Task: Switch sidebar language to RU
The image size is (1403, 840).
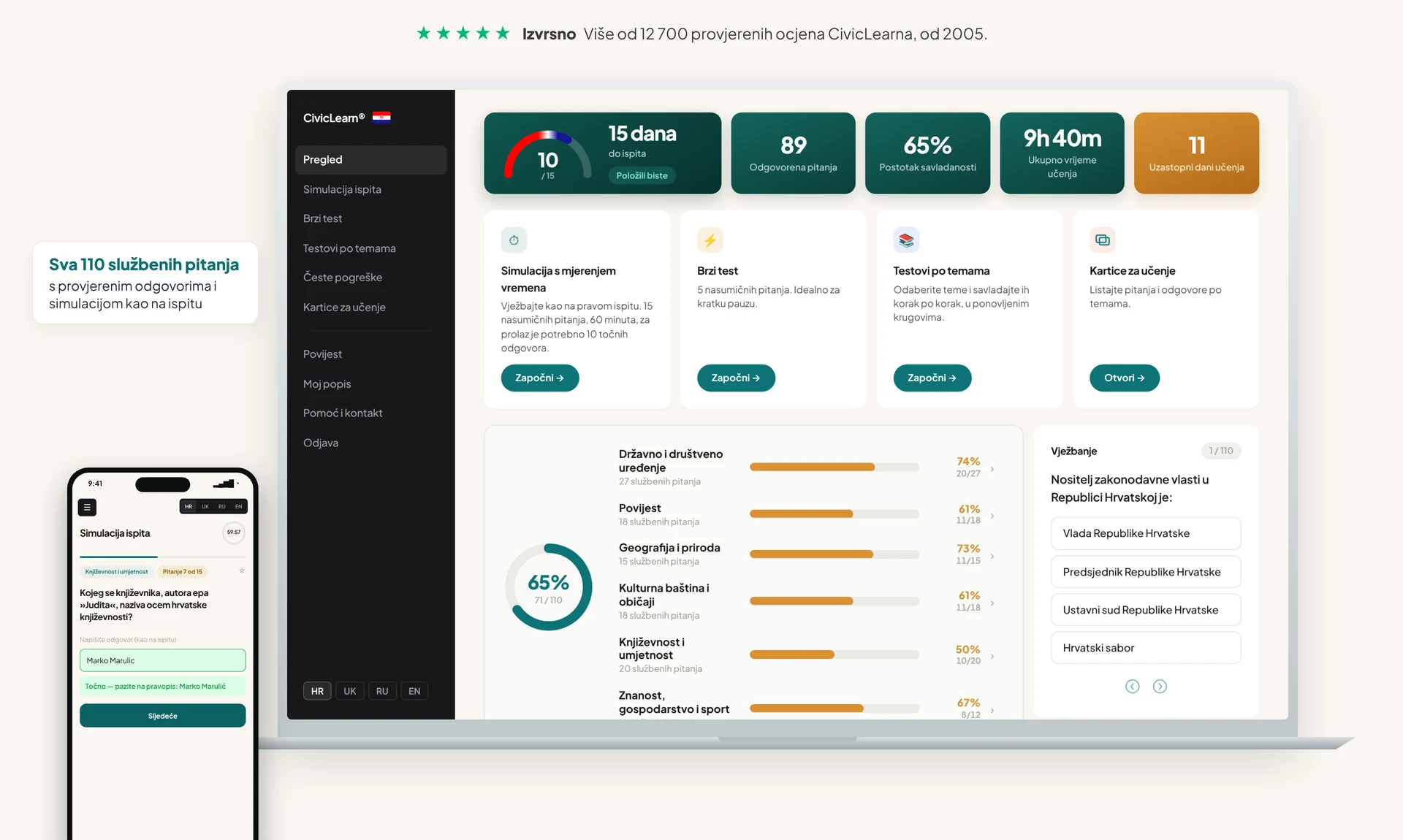Action: coord(382,691)
